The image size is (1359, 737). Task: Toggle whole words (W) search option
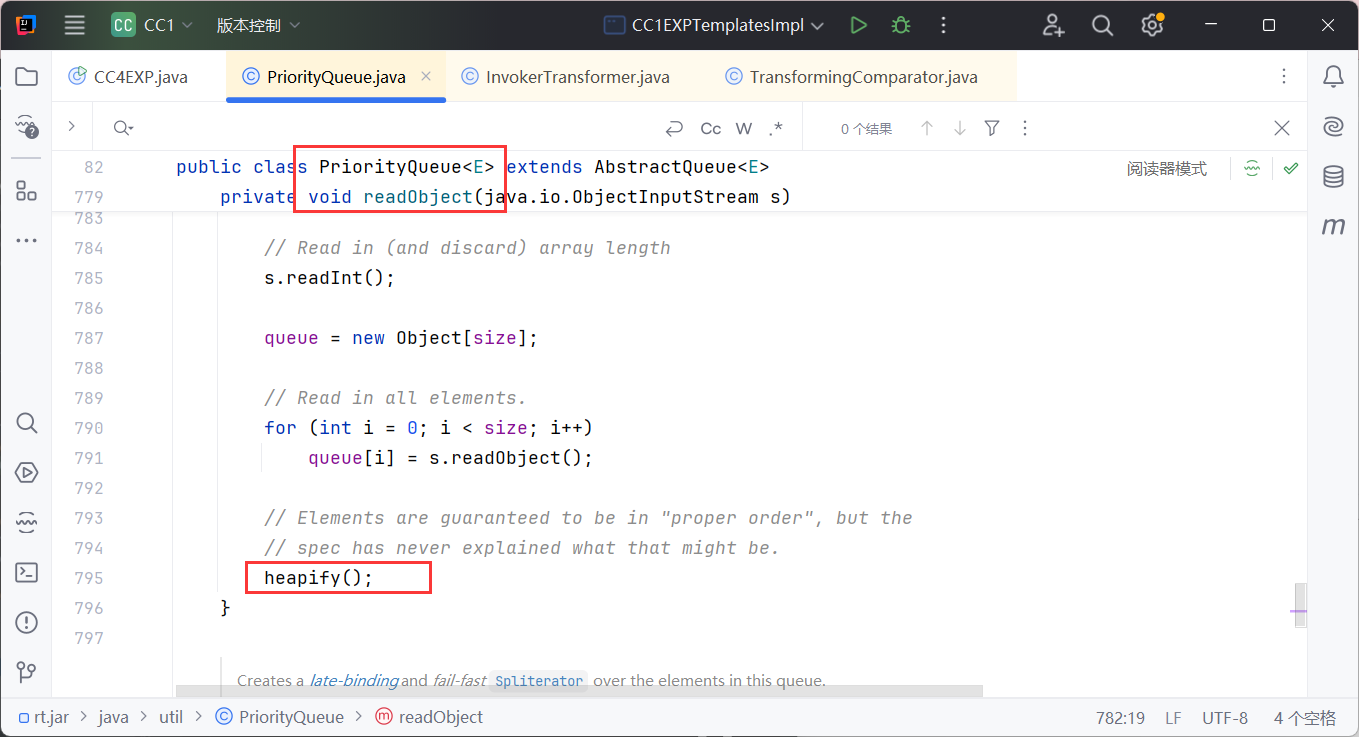(x=744, y=128)
